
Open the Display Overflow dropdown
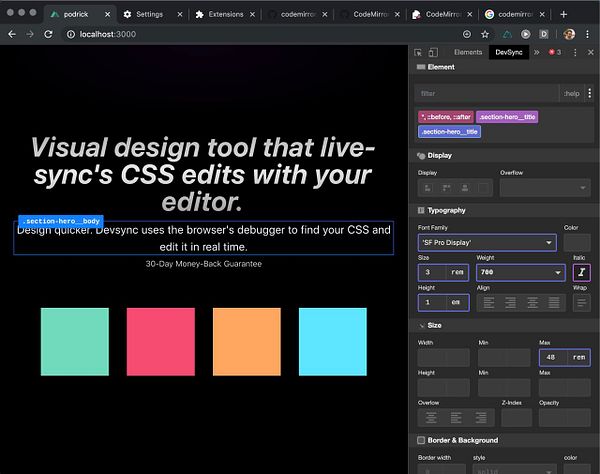pos(545,188)
